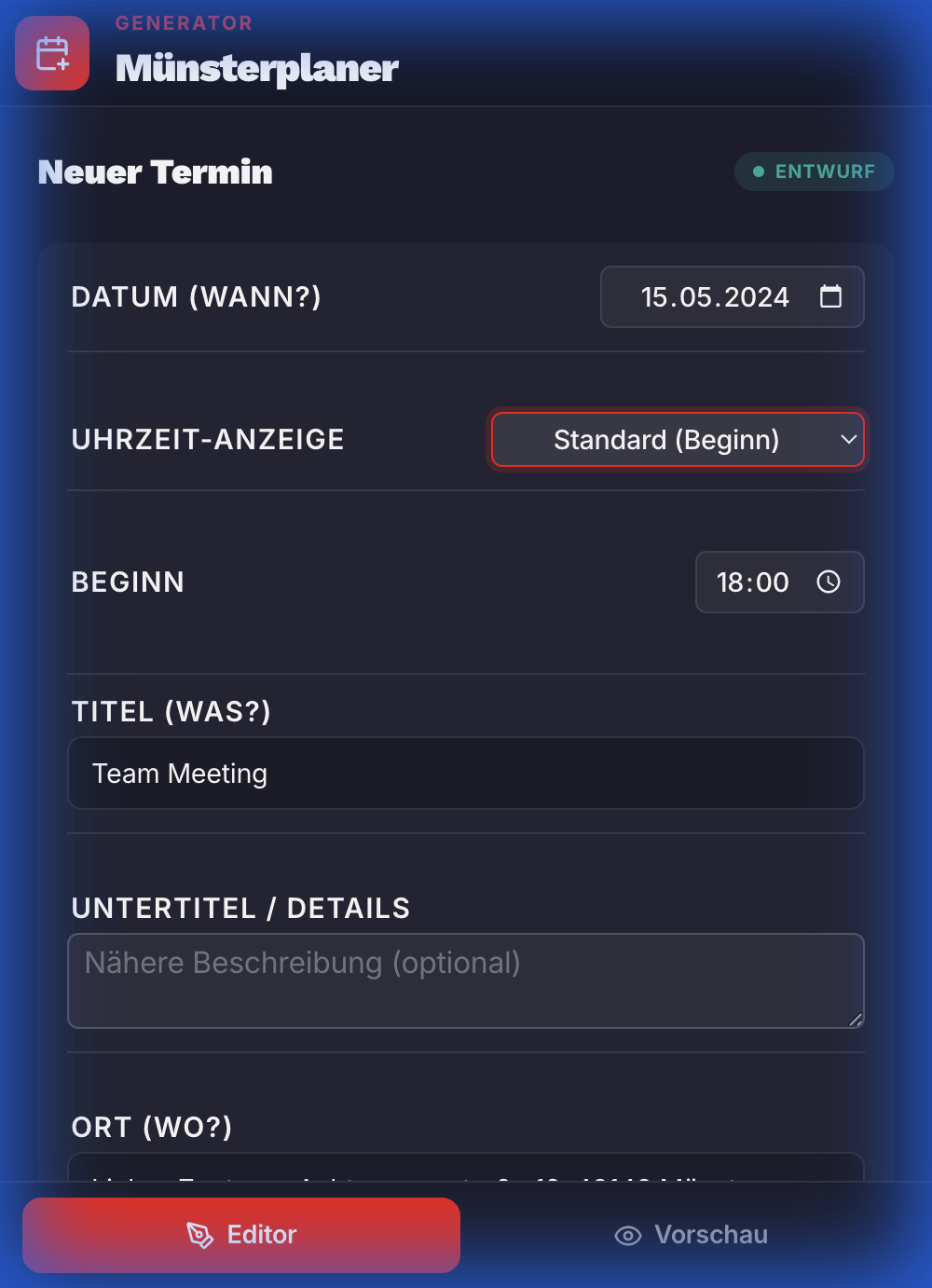The height and width of the screenshot is (1288, 932).
Task: Click the partially visible Ort input field
Action: [466, 1169]
